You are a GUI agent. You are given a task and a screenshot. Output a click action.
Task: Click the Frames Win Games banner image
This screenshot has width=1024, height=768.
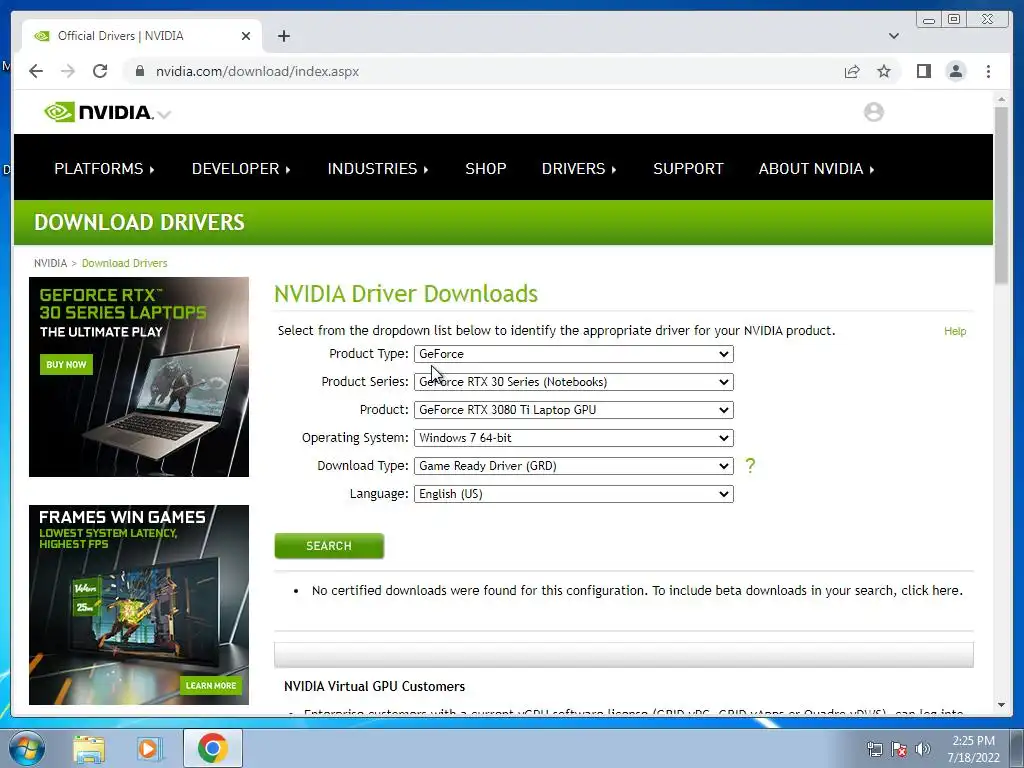pyautogui.click(x=138, y=605)
